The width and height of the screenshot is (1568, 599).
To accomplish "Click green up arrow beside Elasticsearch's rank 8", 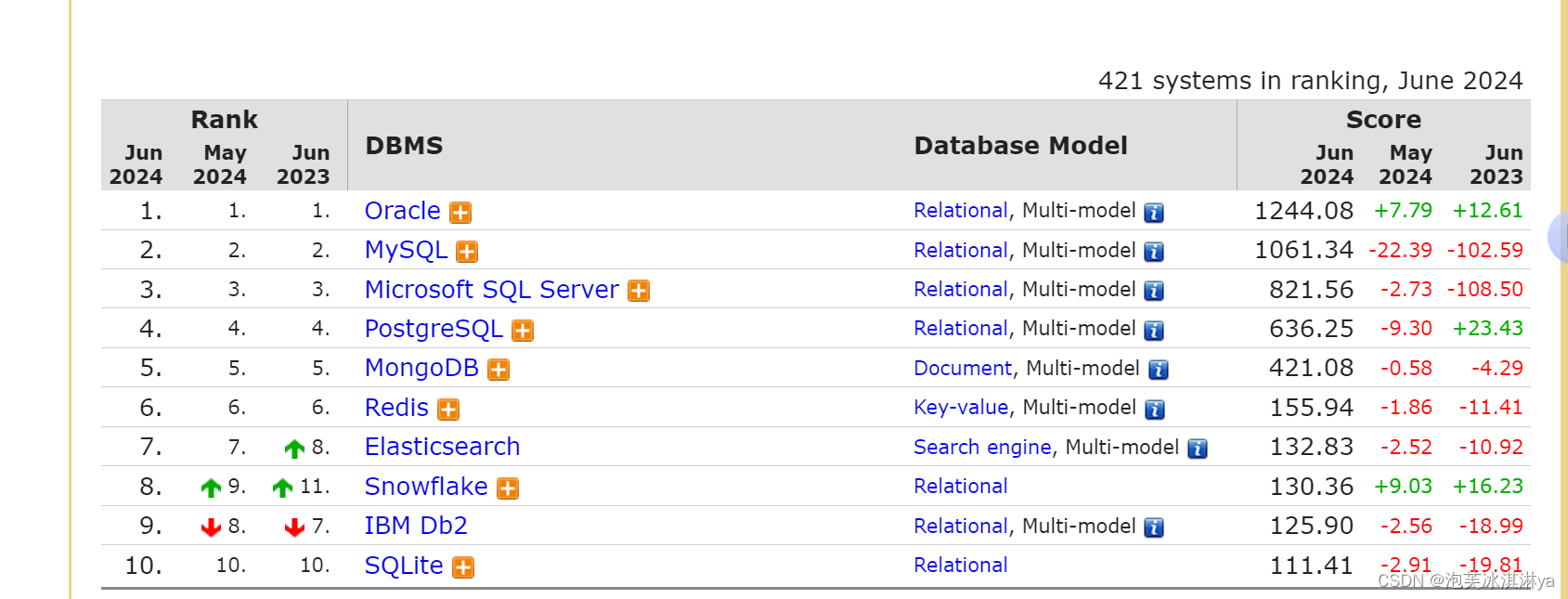I will 294,449.
